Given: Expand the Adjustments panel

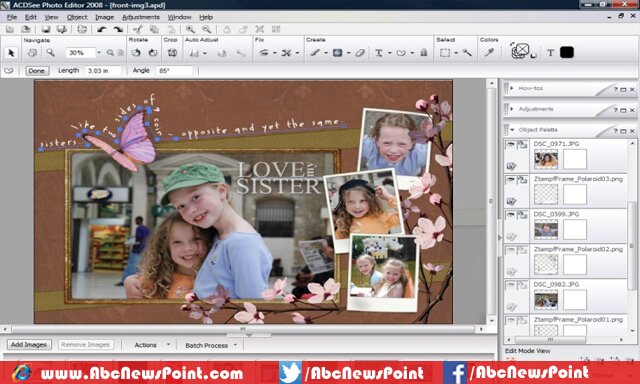Looking at the screenshot, I should (512, 109).
